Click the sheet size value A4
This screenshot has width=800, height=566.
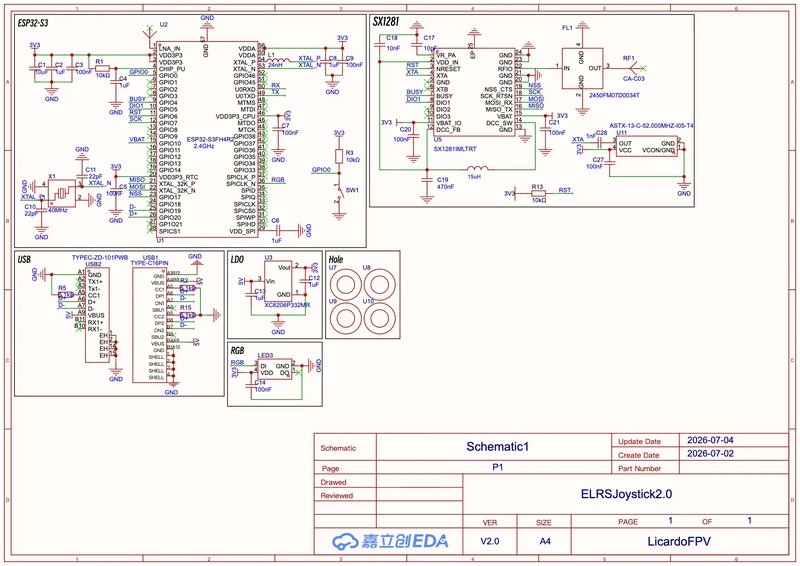[545, 541]
